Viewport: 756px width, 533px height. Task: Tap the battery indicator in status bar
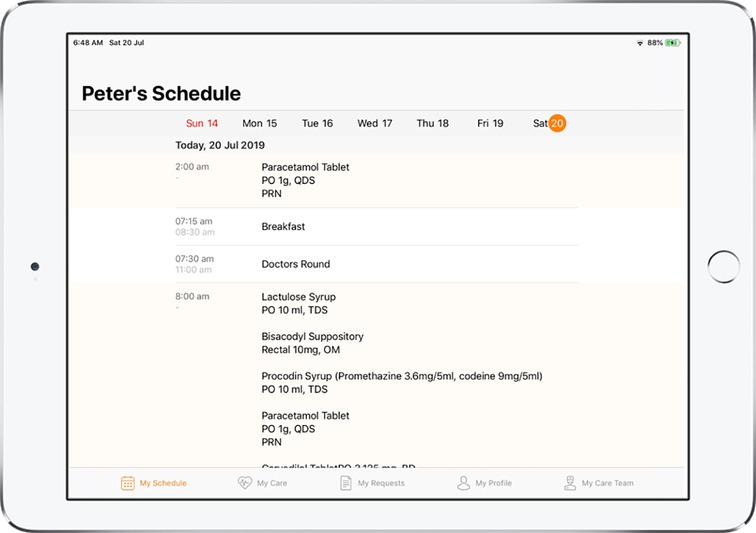[x=673, y=43]
